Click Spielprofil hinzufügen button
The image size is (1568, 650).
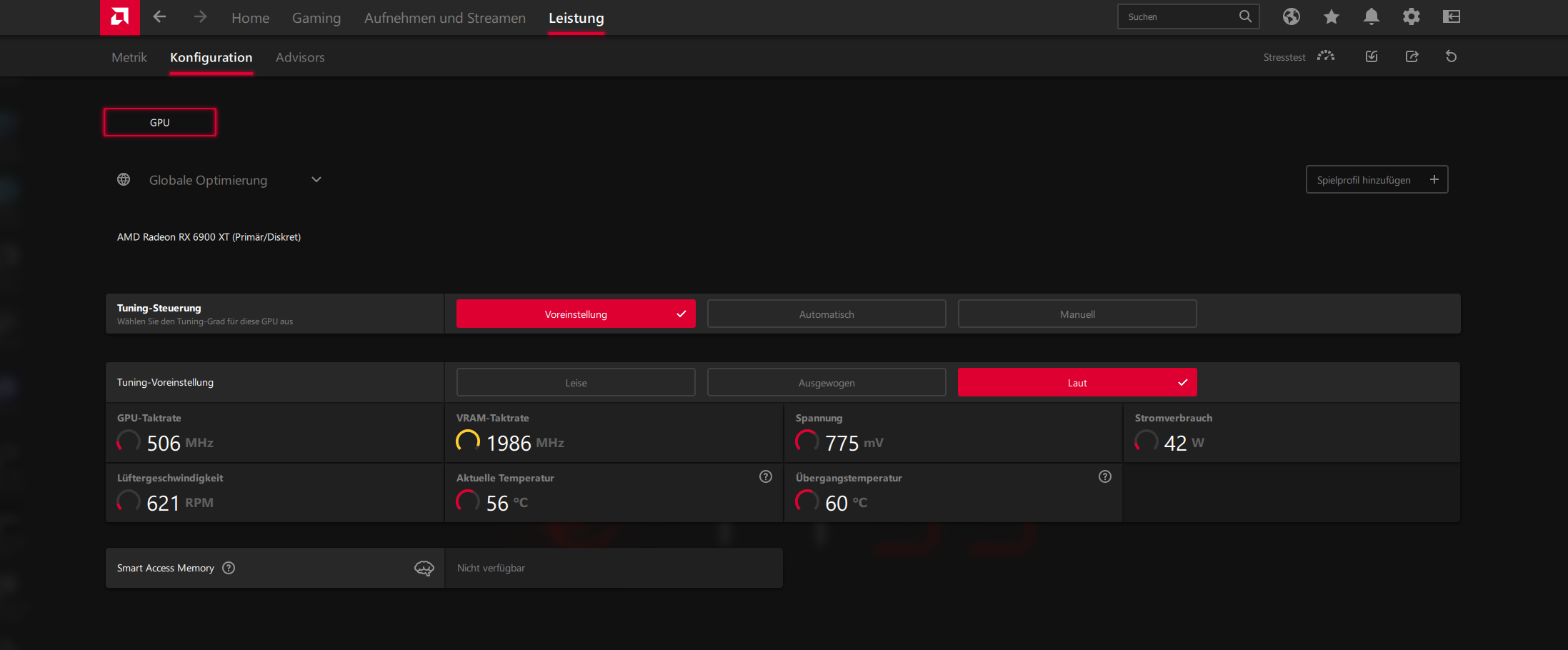coord(1377,179)
